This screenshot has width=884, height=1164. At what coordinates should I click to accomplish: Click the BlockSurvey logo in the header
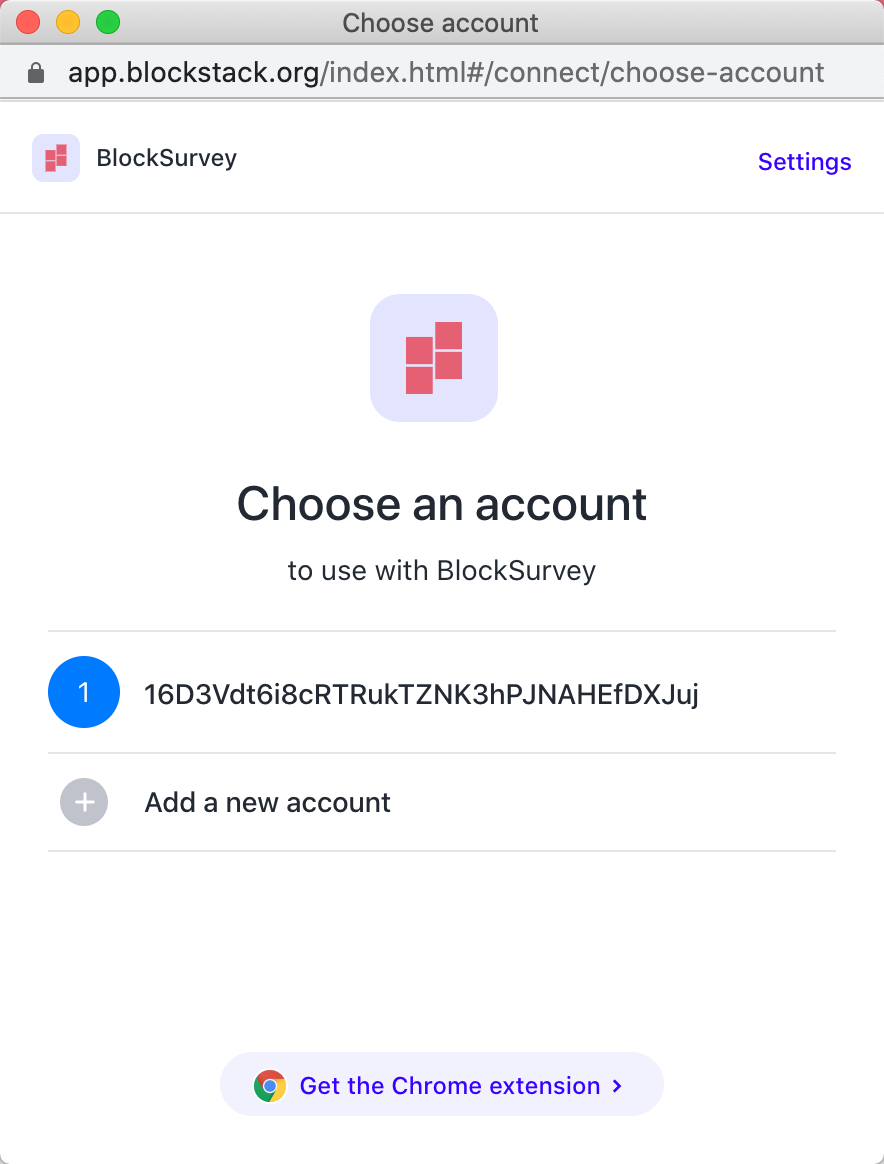point(56,157)
